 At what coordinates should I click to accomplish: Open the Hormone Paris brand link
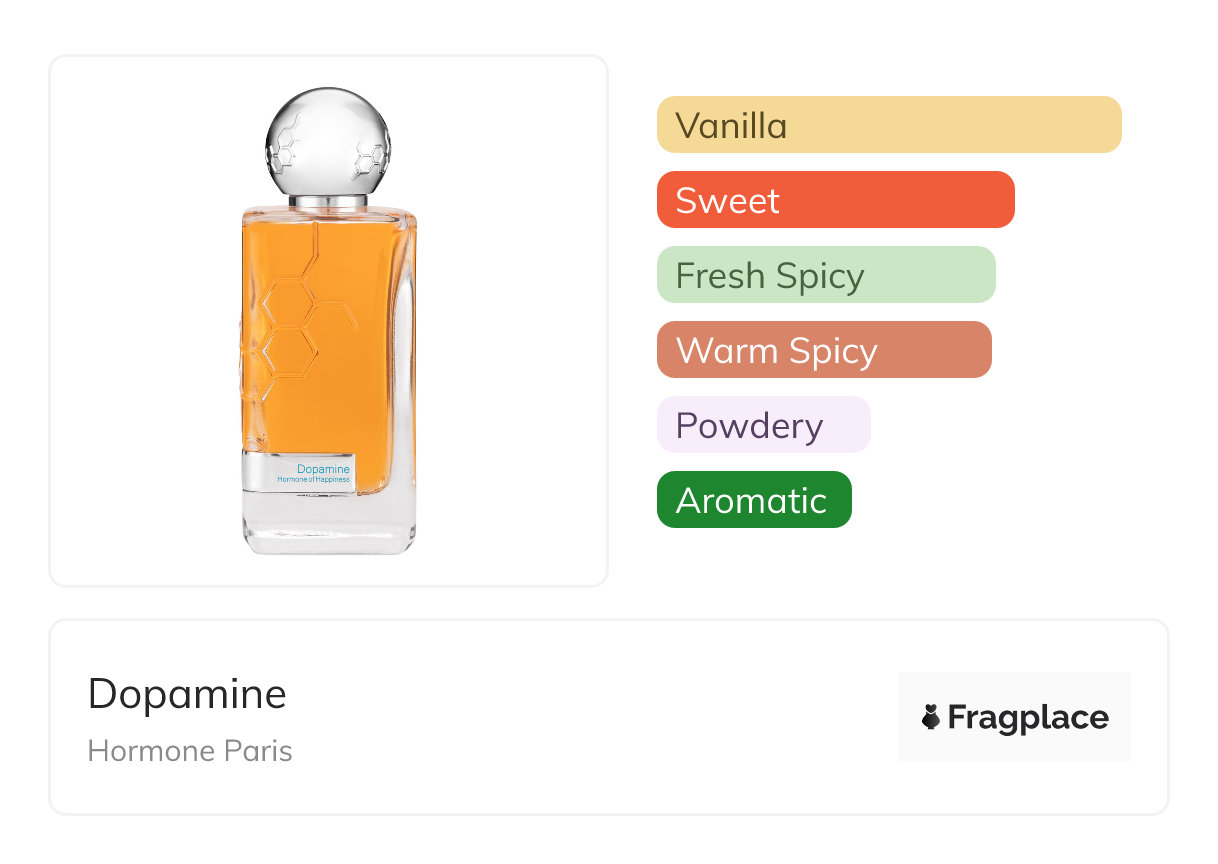tap(190, 751)
